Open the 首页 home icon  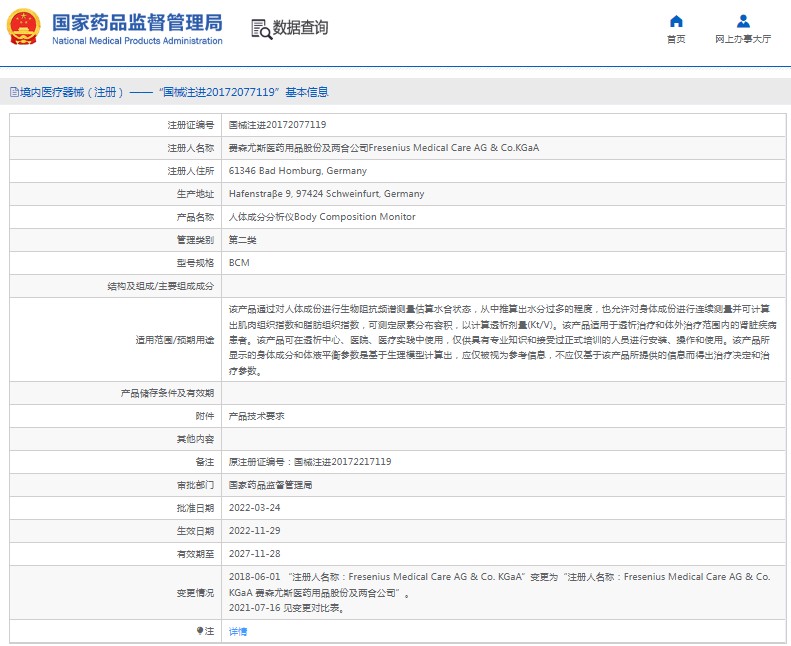pyautogui.click(x=676, y=21)
